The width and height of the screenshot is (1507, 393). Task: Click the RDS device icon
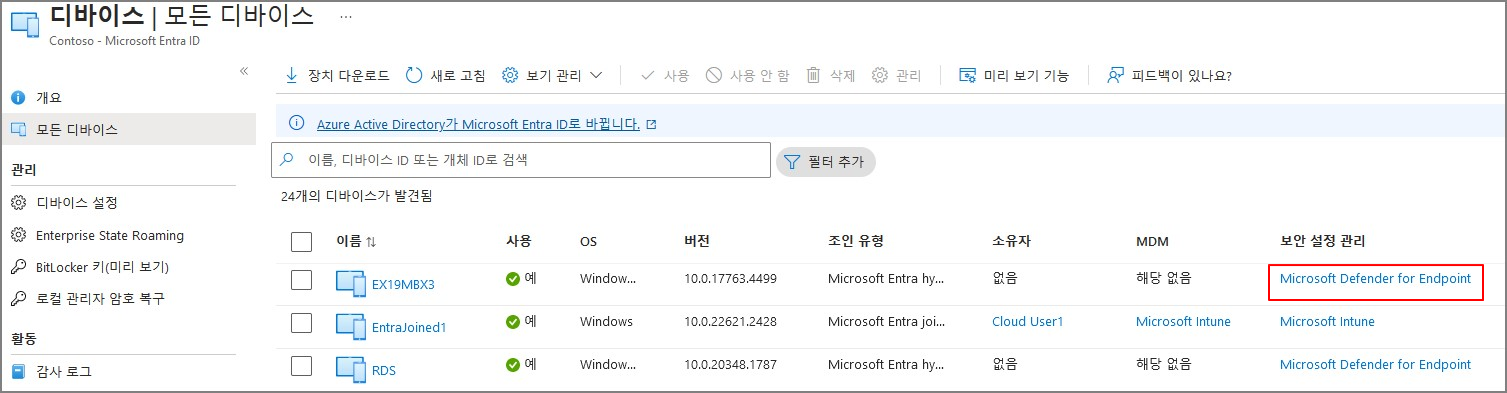351,369
